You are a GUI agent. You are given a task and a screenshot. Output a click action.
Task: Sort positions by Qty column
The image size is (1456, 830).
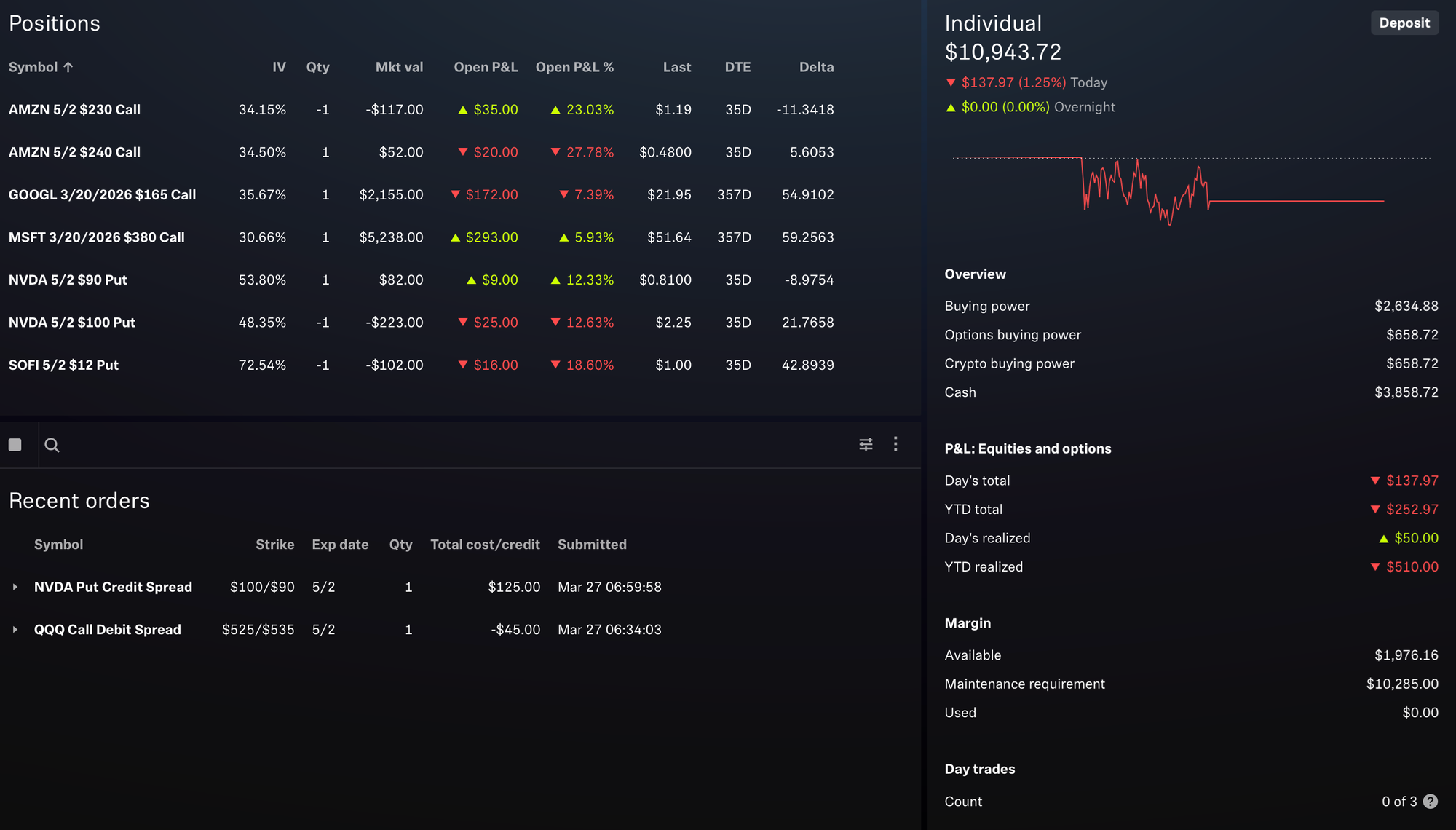[317, 67]
